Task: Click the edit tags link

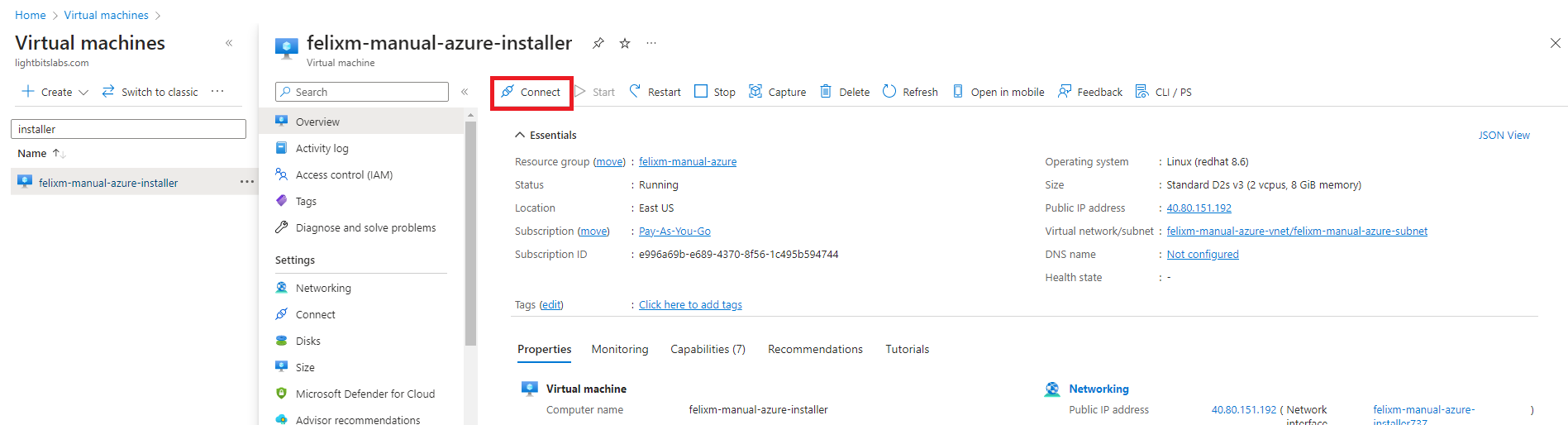Action: [551, 304]
